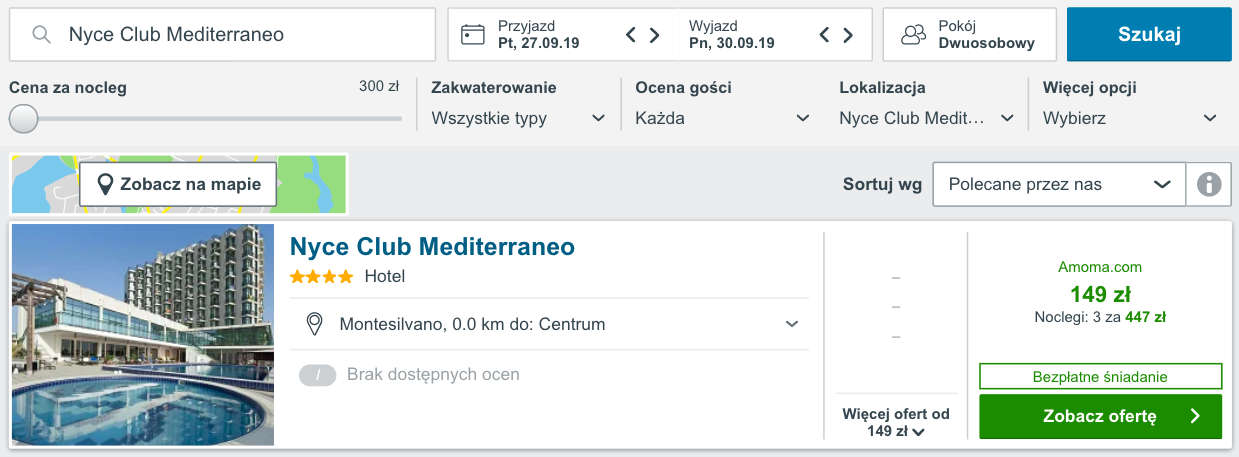
Task: Click the location pin by Montesilvano
Action: pyautogui.click(x=314, y=324)
